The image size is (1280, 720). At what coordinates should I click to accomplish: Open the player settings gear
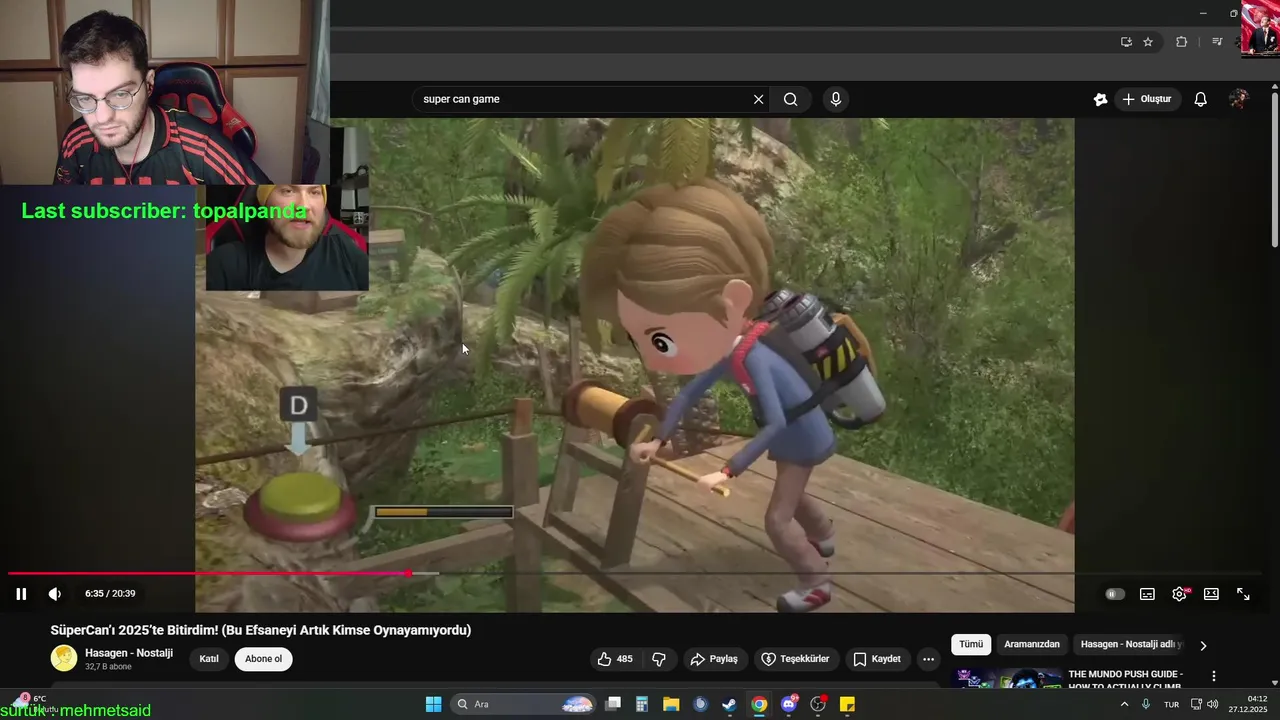(1180, 594)
